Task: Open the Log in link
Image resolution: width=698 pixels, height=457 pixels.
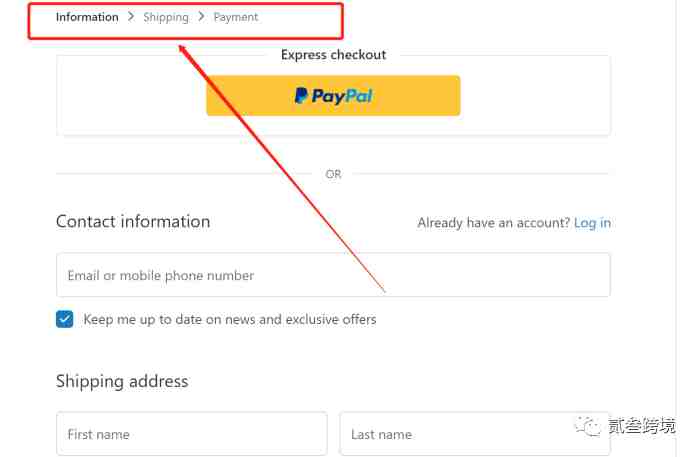Action: pyautogui.click(x=592, y=222)
